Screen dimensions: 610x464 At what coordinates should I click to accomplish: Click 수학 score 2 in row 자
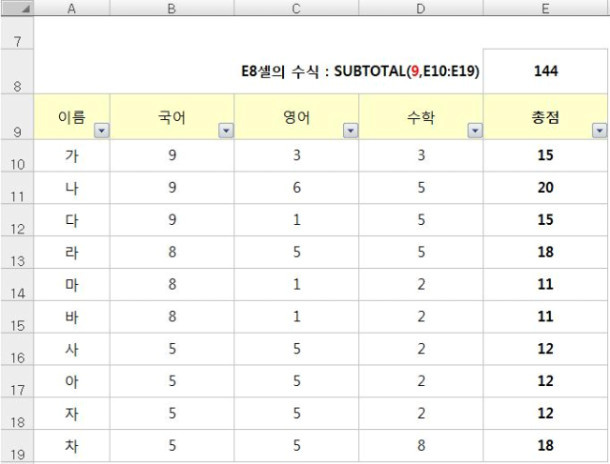point(421,414)
